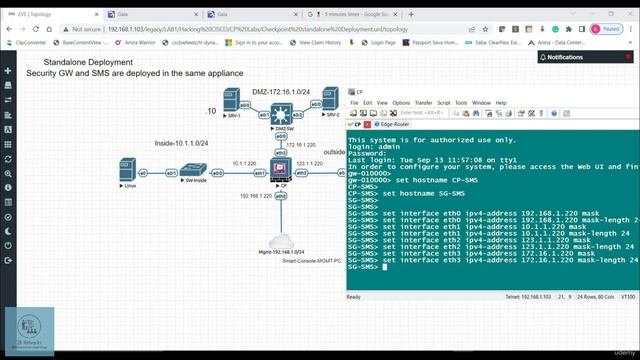The width and height of the screenshot is (640, 360).
Task: Click the browser home button
Action: point(49,29)
